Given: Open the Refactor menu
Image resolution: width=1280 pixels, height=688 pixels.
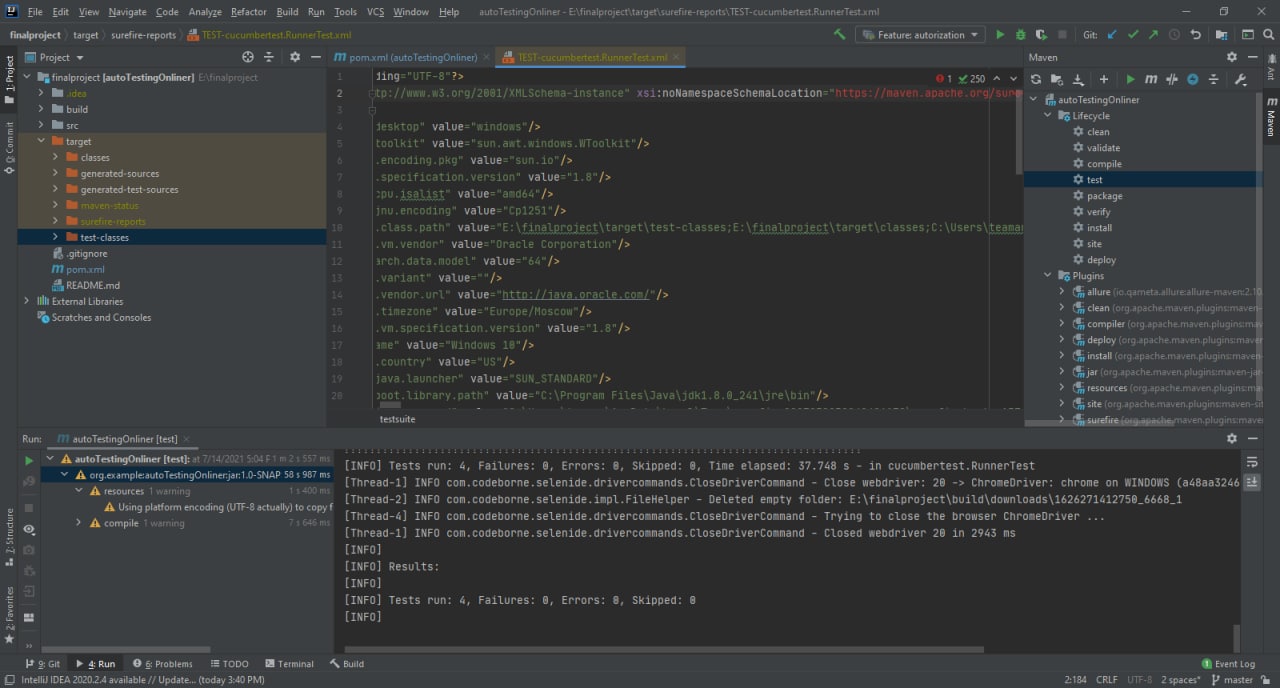Looking at the screenshot, I should (x=249, y=12).
